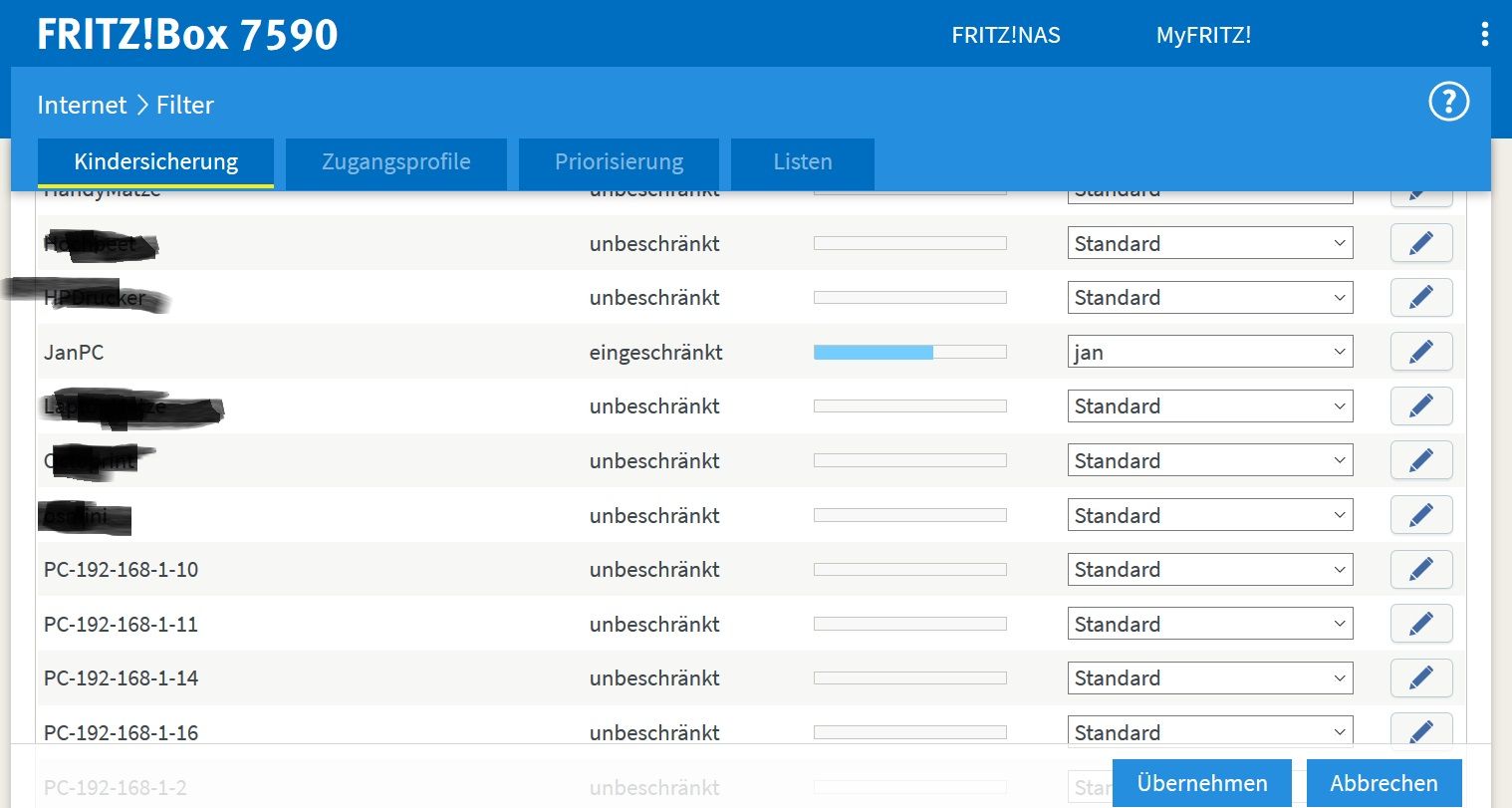Click pencil icon in row directly above PC-192-168-1-10

(x=1421, y=515)
